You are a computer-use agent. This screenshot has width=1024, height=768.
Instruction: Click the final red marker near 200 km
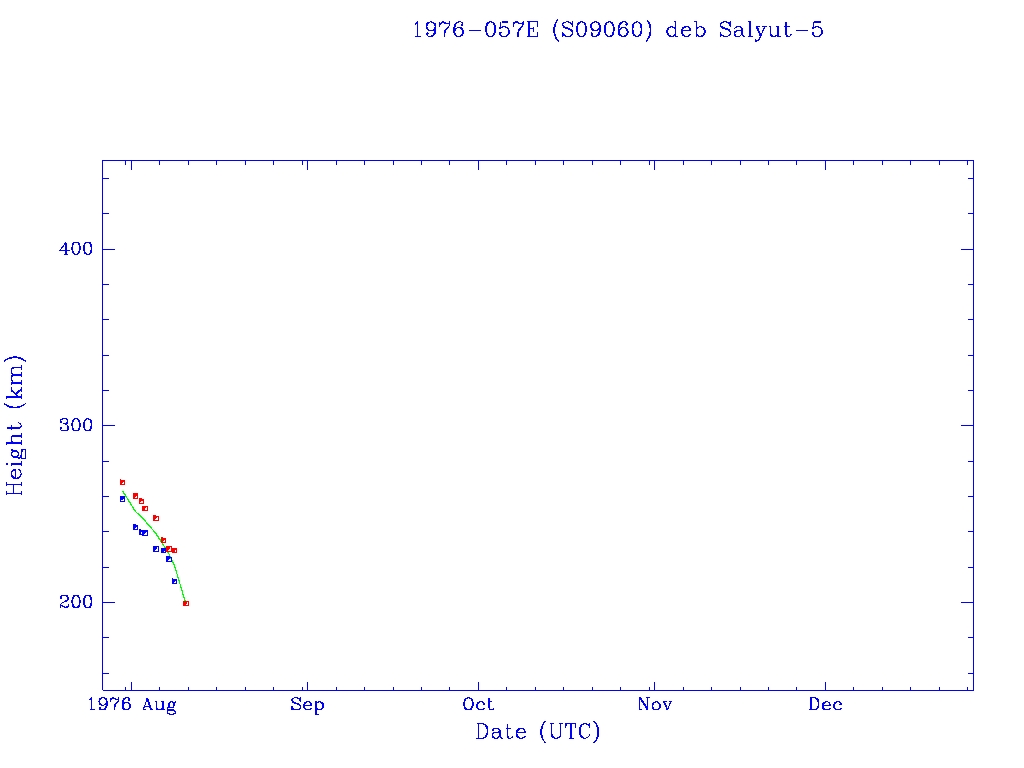tap(186, 603)
